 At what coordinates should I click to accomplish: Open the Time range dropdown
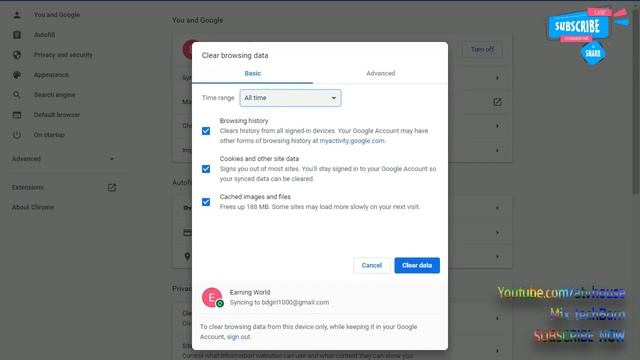coord(290,98)
